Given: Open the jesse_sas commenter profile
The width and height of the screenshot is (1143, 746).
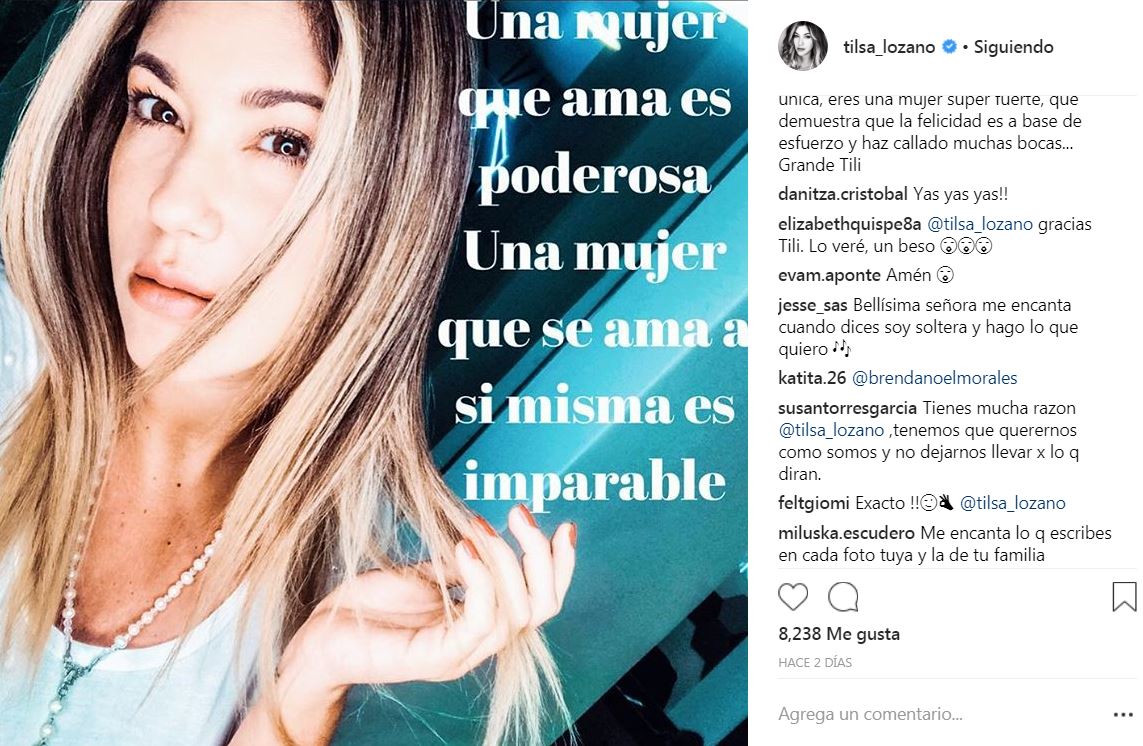Looking at the screenshot, I should 813,305.
